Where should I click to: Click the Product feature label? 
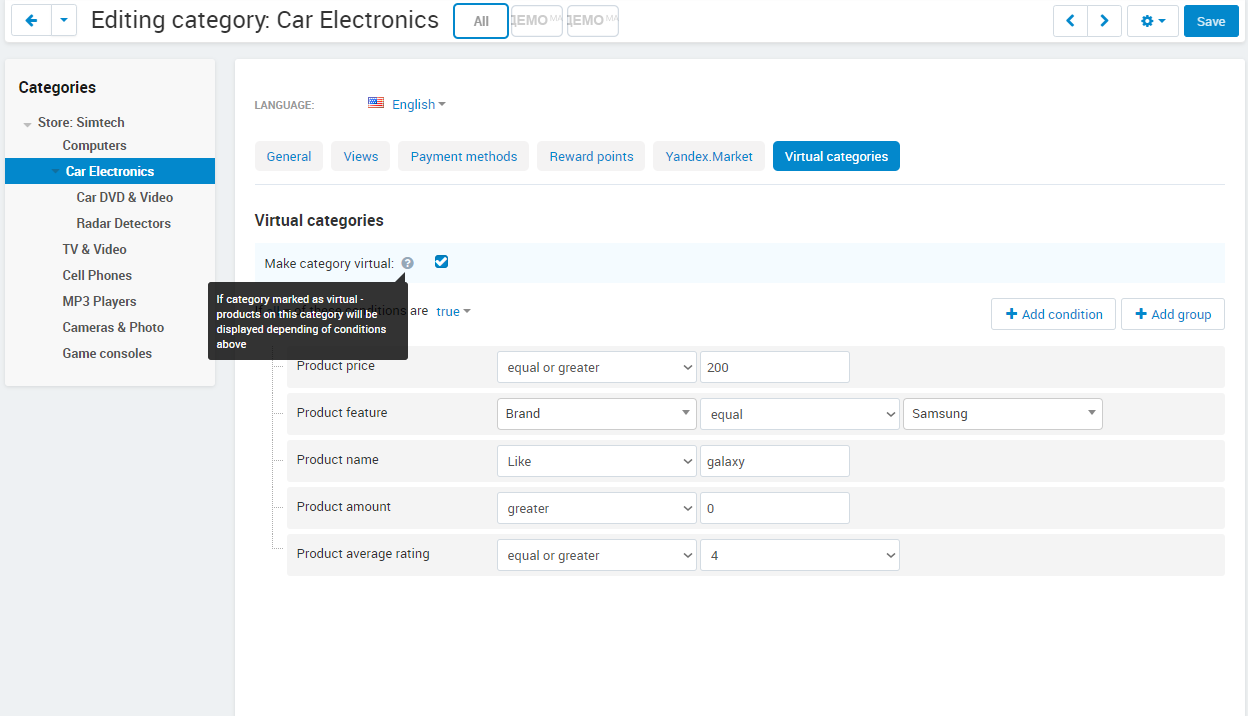coord(342,412)
